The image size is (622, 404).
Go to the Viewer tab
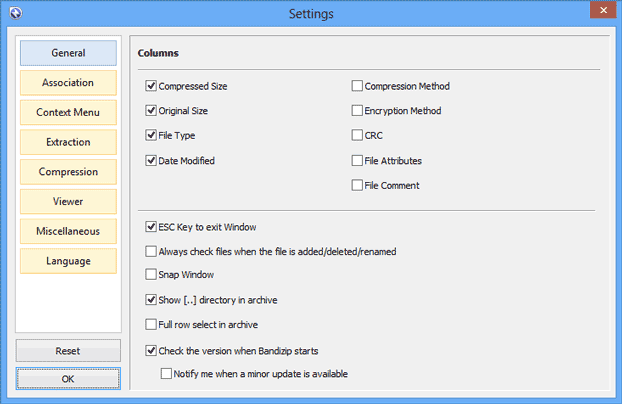[68, 202]
